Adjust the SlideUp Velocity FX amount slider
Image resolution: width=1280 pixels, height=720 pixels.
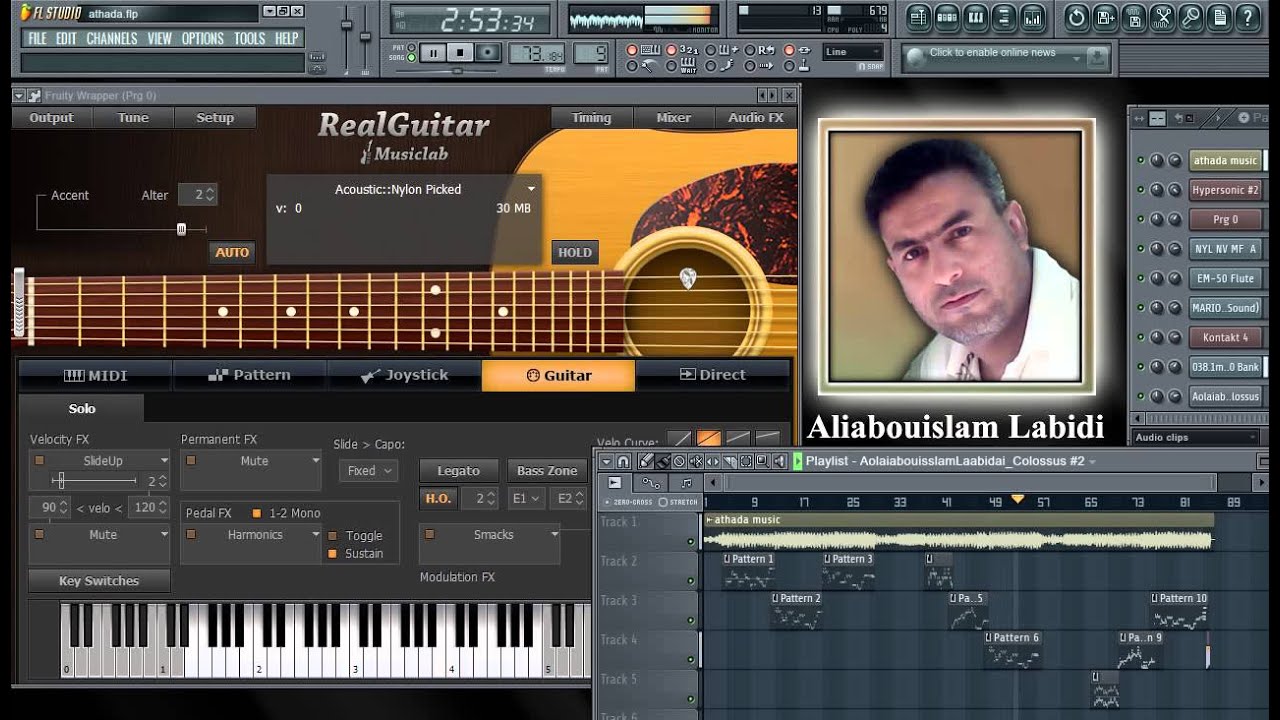(x=59, y=481)
